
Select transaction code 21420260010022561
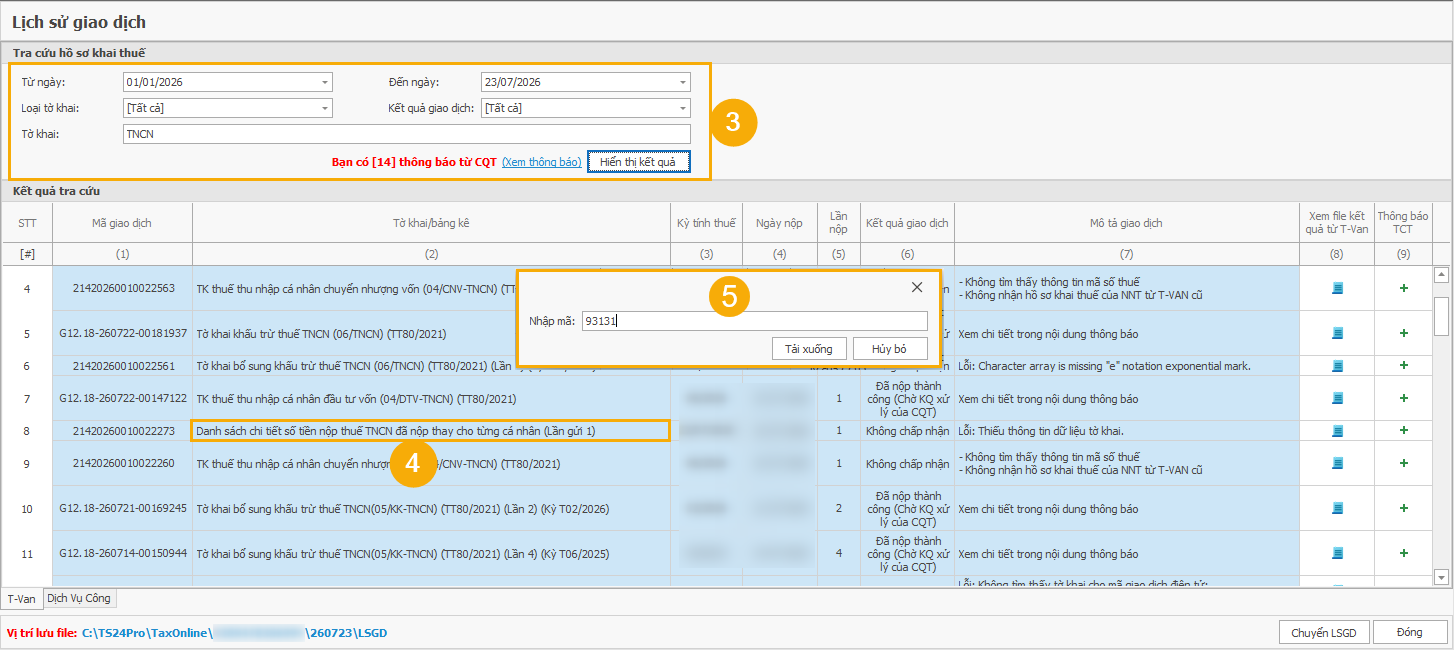coord(123,366)
